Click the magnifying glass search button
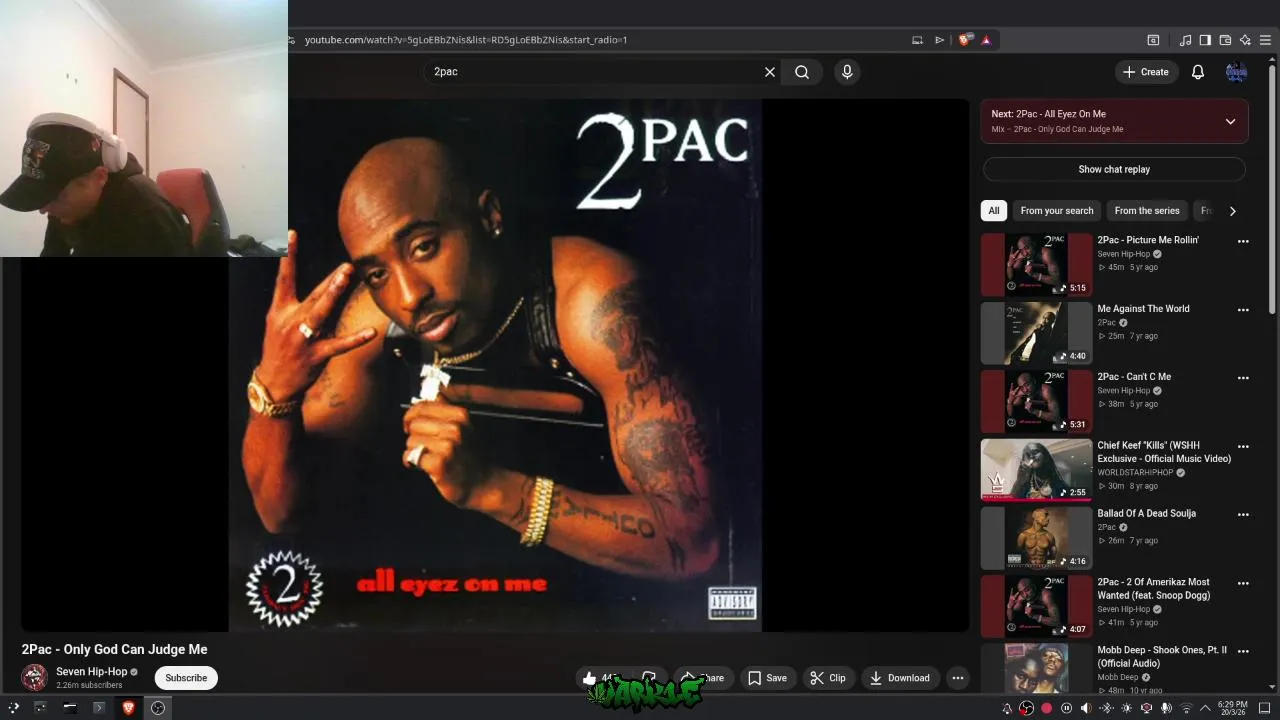 click(802, 72)
